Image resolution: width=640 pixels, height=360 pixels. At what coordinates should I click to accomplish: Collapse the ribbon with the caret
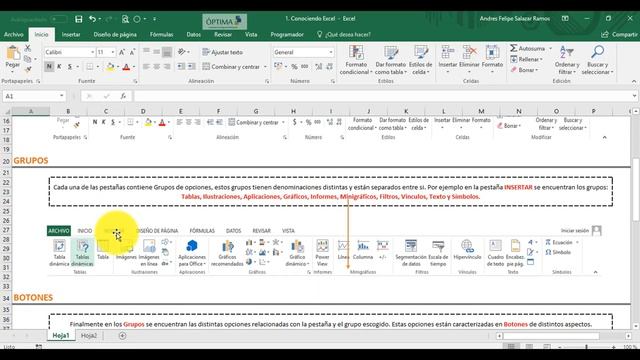(x=634, y=82)
